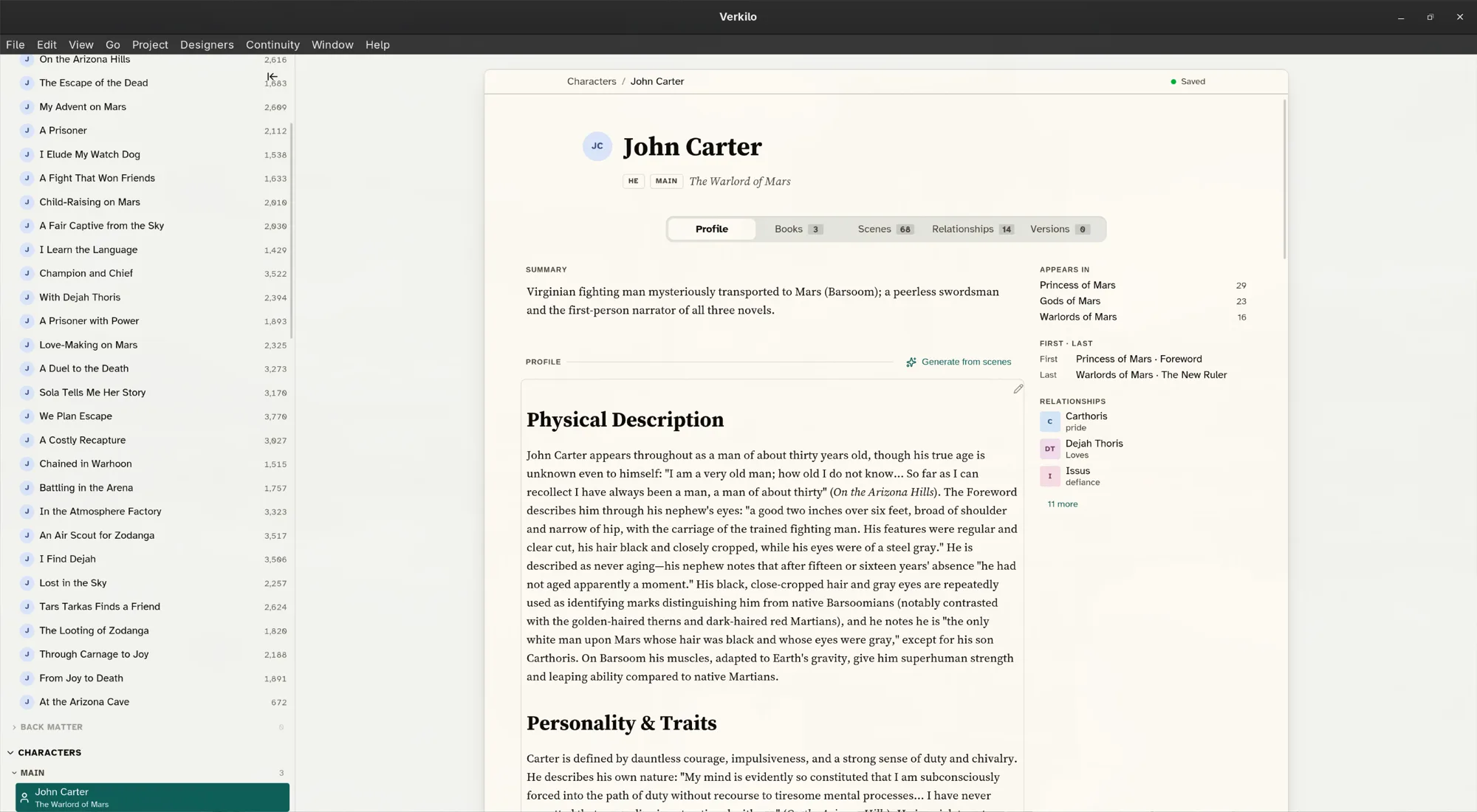This screenshot has width=1477, height=812.
Task: Click the HE pronoun tag
Action: [633, 182]
